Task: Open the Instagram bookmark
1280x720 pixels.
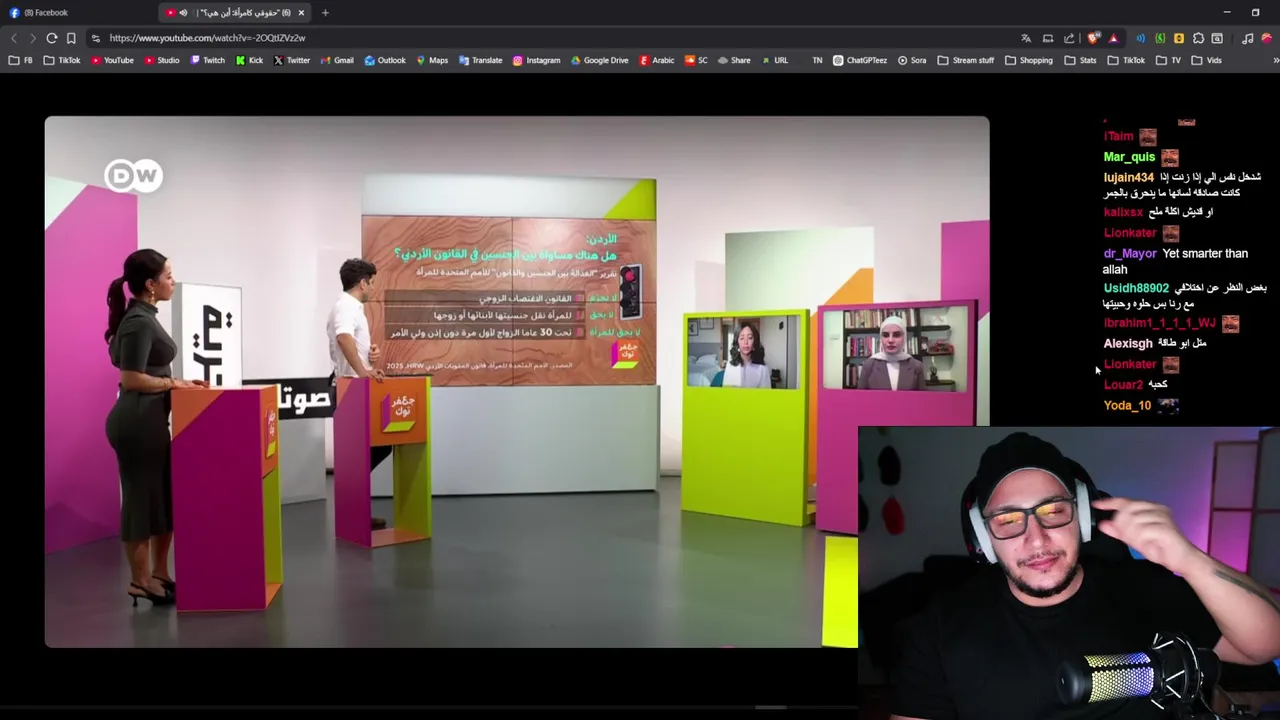Action: coord(537,60)
